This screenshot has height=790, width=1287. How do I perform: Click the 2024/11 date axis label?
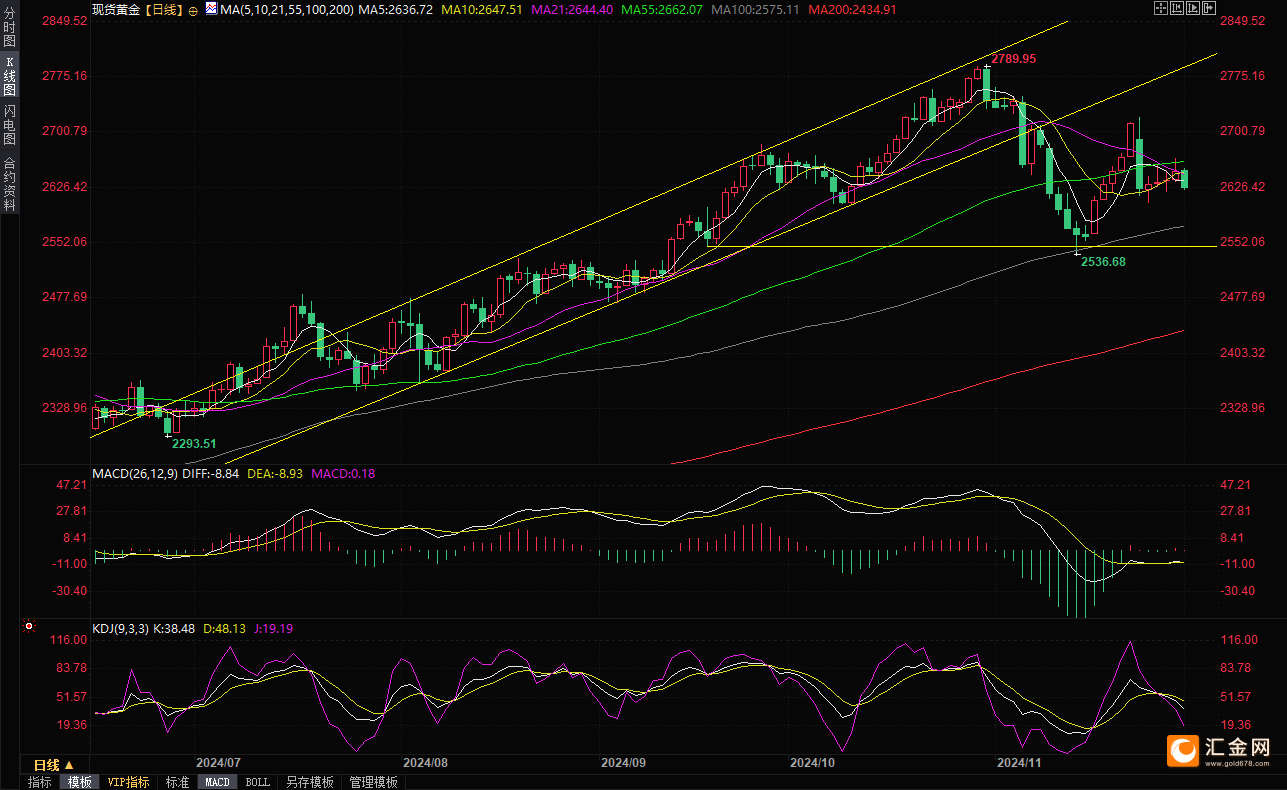pos(1021,762)
